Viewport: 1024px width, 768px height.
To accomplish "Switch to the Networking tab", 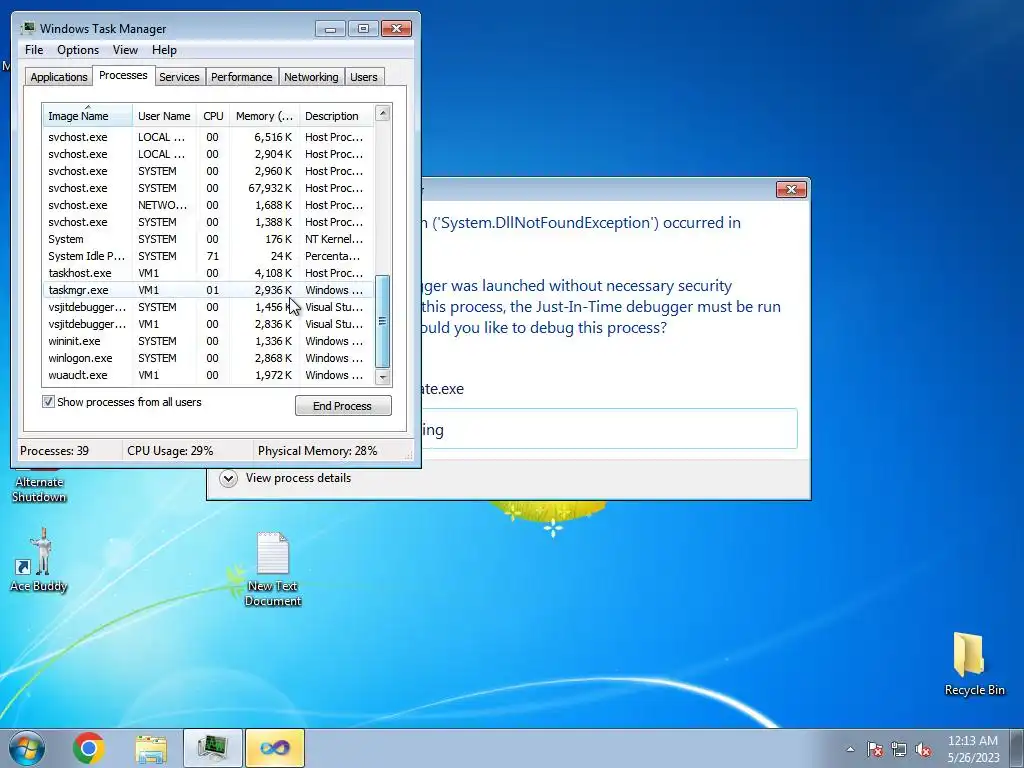I will (x=311, y=77).
